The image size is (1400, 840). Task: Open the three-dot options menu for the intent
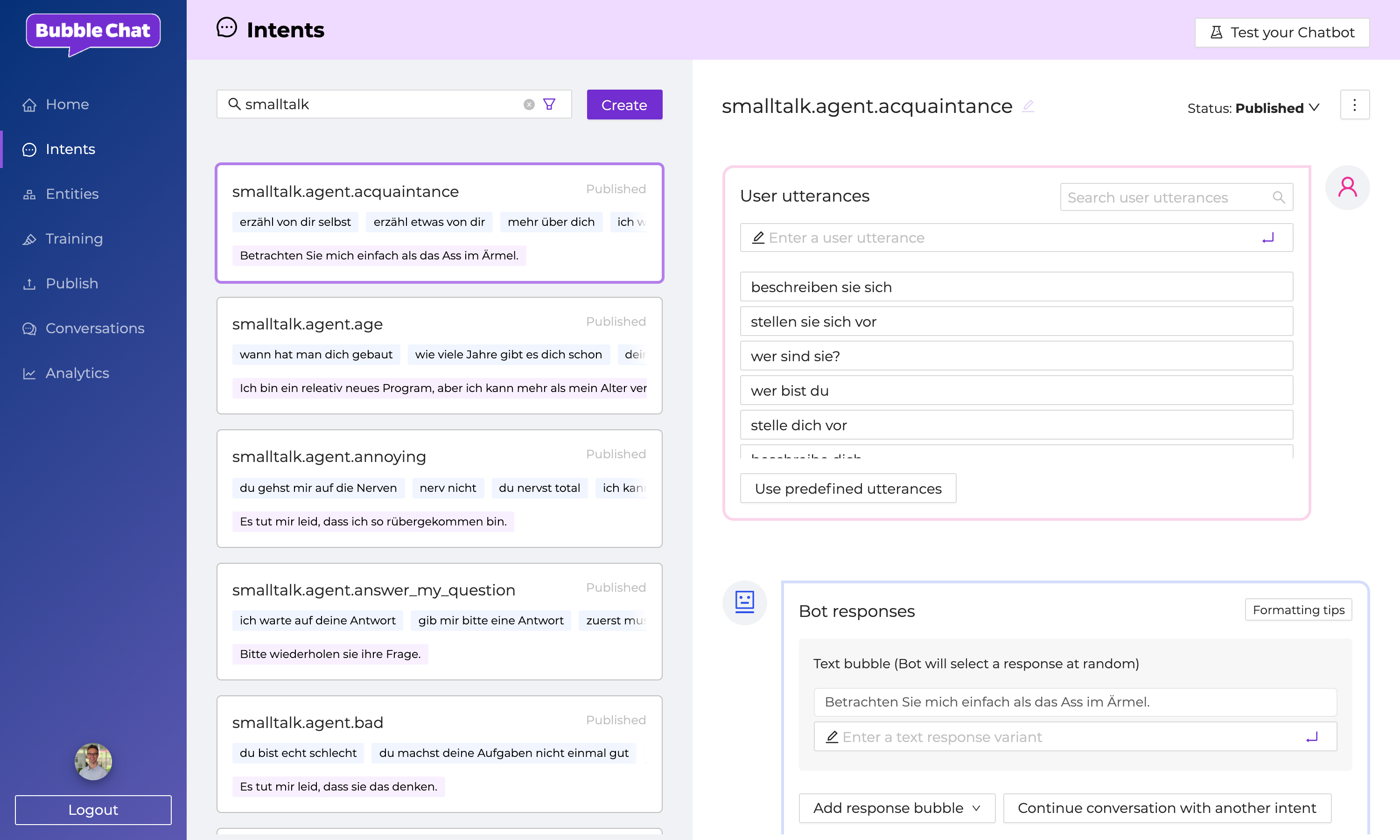[x=1355, y=104]
